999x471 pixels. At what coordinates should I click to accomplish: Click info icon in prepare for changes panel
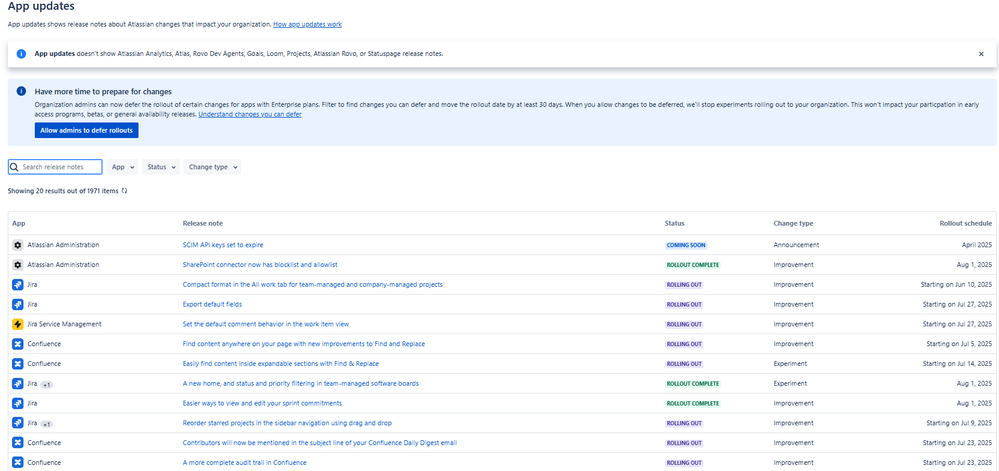point(21,91)
